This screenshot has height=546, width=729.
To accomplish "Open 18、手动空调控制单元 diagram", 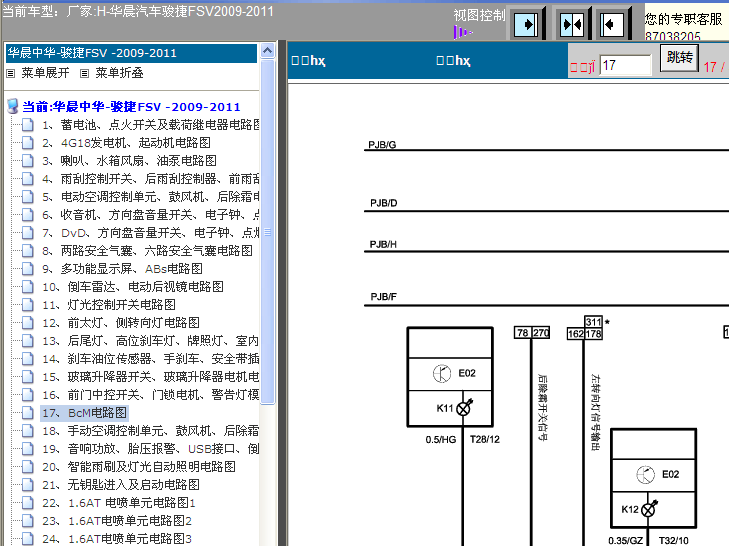I will click(151, 431).
